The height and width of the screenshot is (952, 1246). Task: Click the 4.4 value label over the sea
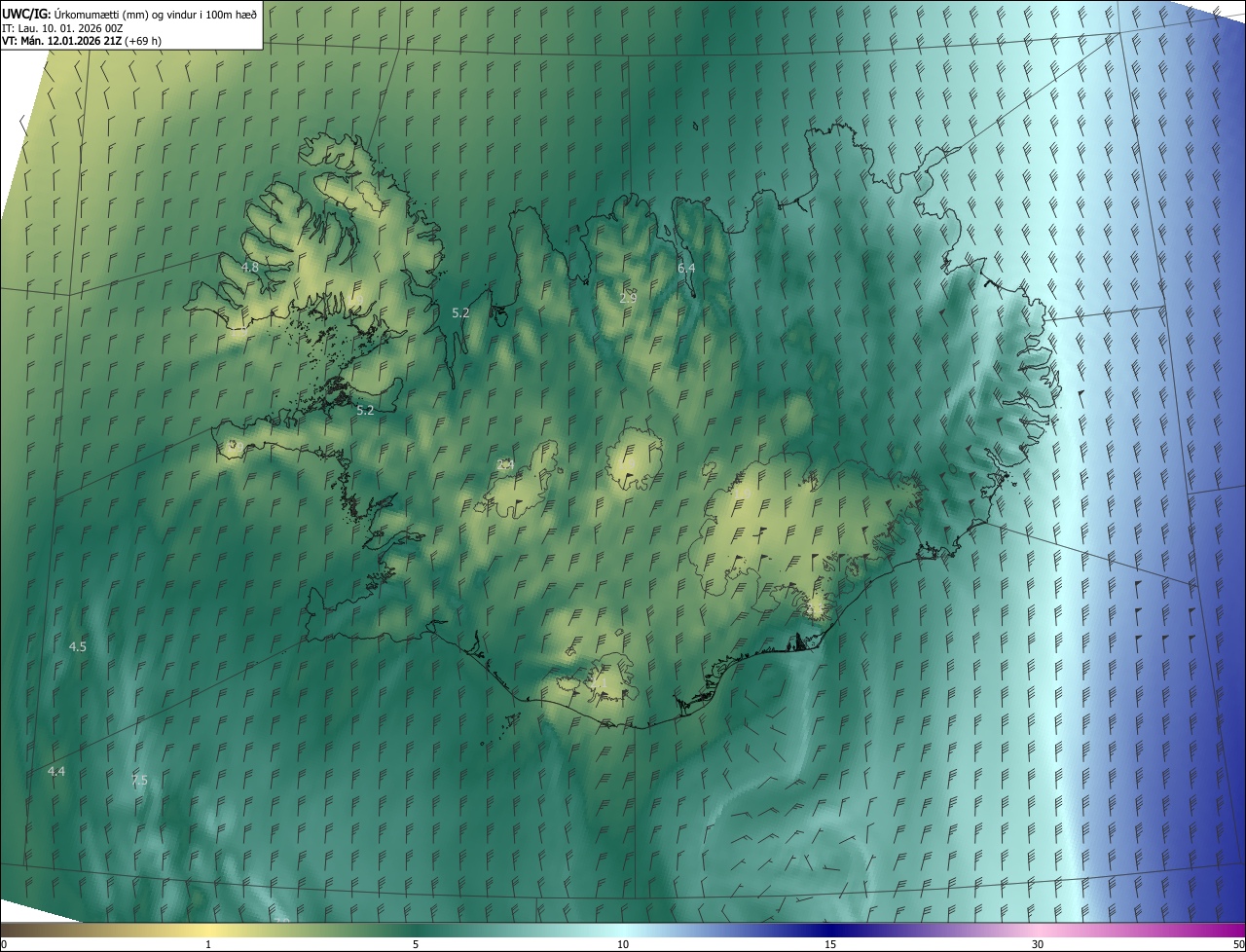pos(56,771)
